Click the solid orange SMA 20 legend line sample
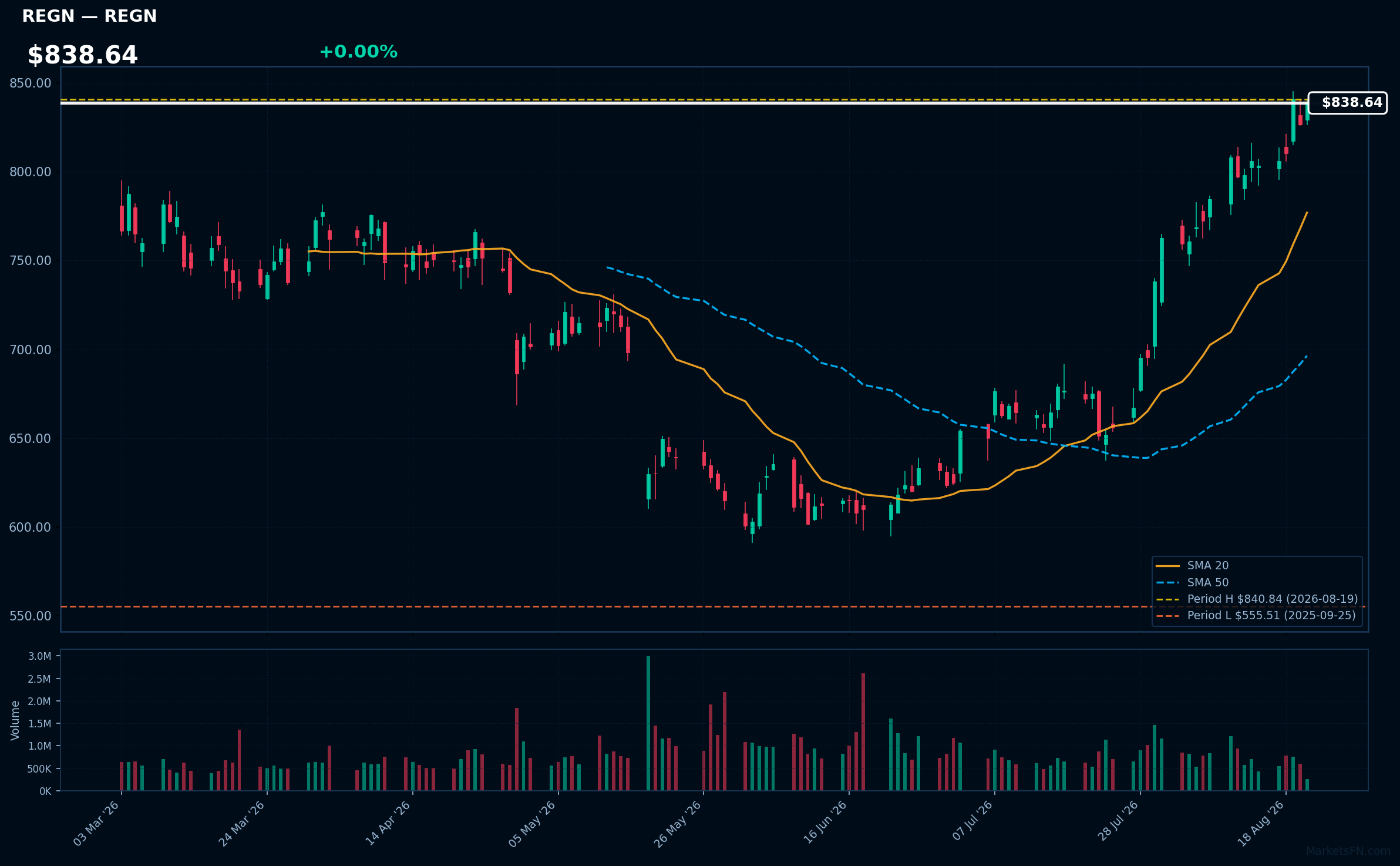The height and width of the screenshot is (866, 1400). (x=1168, y=566)
